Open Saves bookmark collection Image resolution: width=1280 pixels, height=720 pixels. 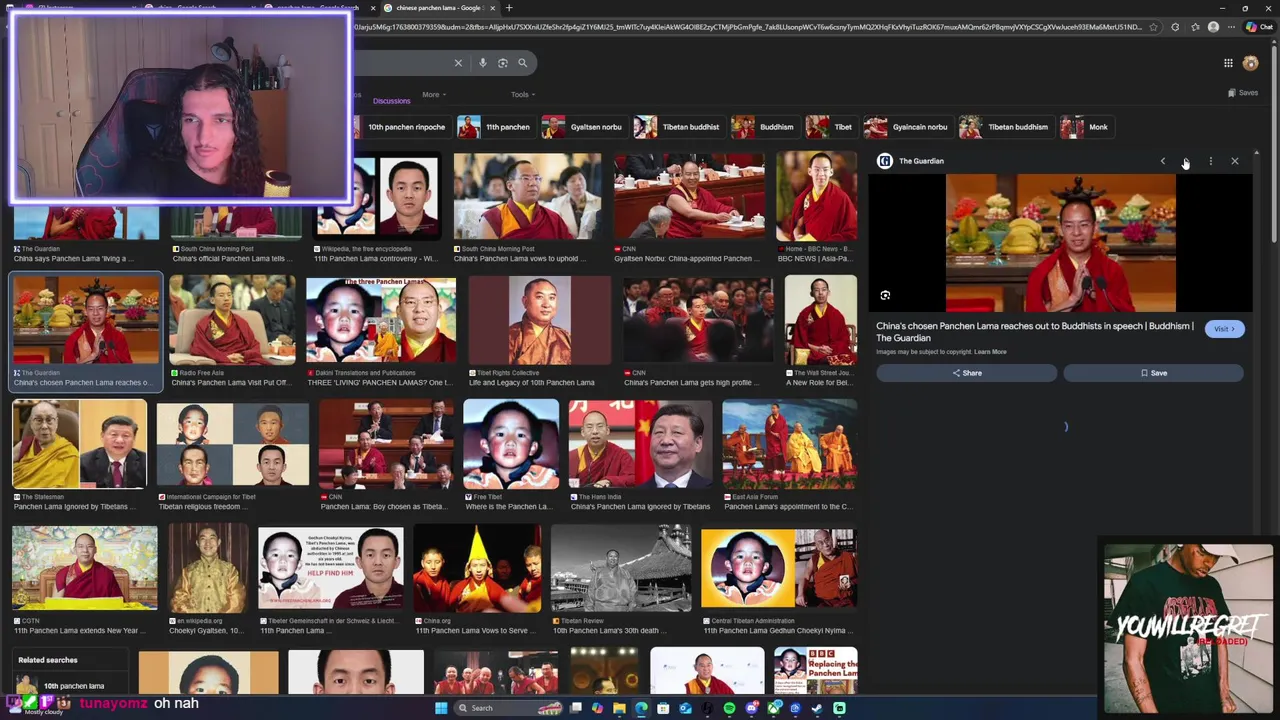1243,93
